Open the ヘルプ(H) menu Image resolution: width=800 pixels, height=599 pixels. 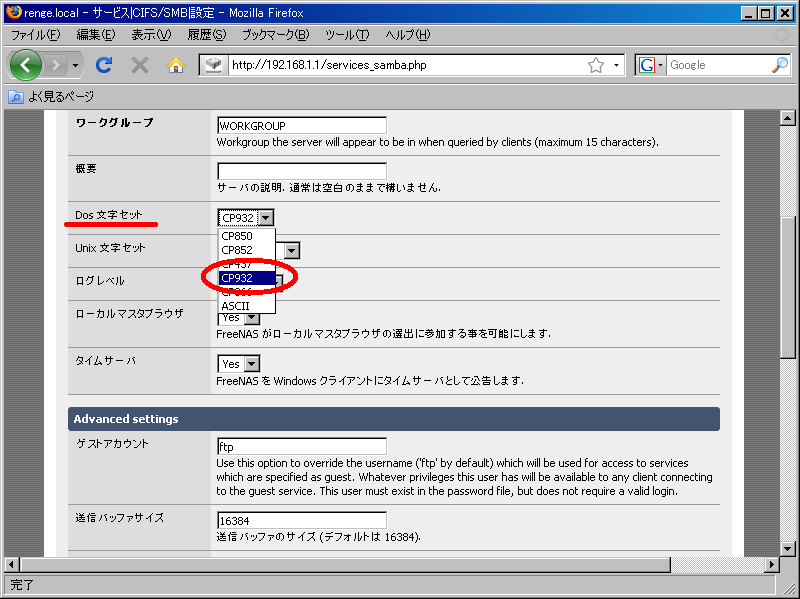pyautogui.click(x=408, y=35)
